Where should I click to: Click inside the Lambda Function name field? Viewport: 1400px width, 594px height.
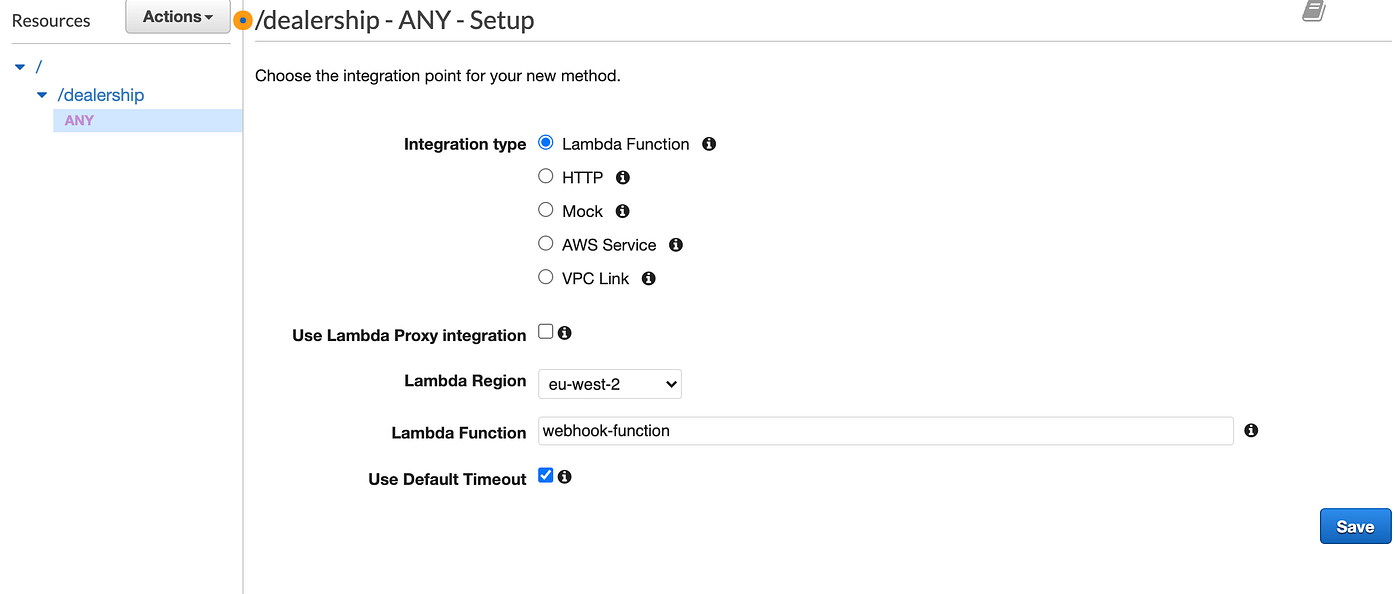[x=885, y=430]
